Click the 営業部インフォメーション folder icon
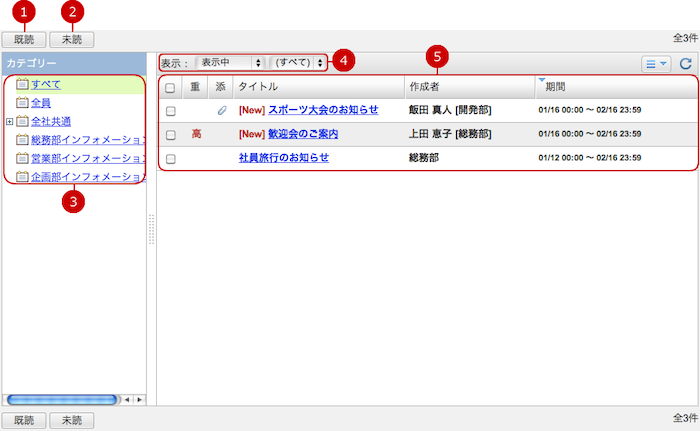The width and height of the screenshot is (700, 431). (x=22, y=158)
